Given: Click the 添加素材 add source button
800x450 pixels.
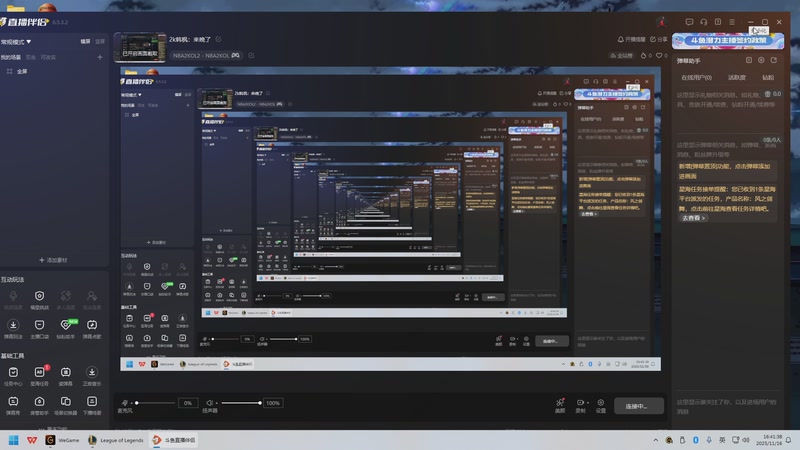Looking at the screenshot, I should (x=53, y=260).
